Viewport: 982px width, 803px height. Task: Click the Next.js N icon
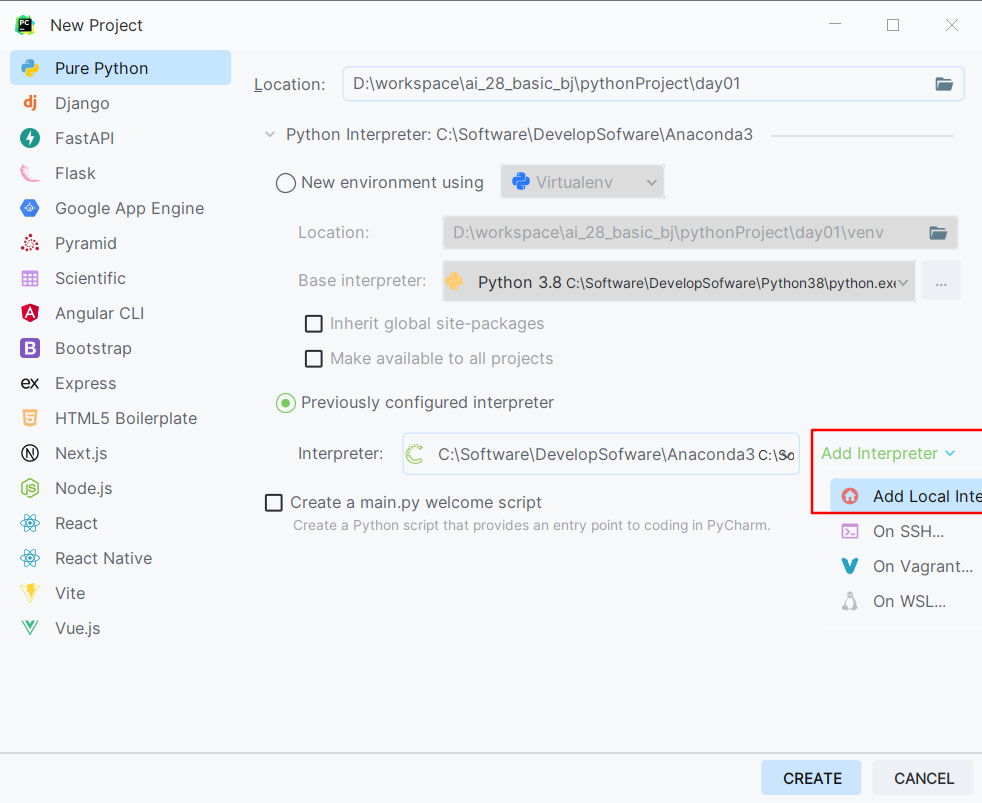[x=30, y=453]
